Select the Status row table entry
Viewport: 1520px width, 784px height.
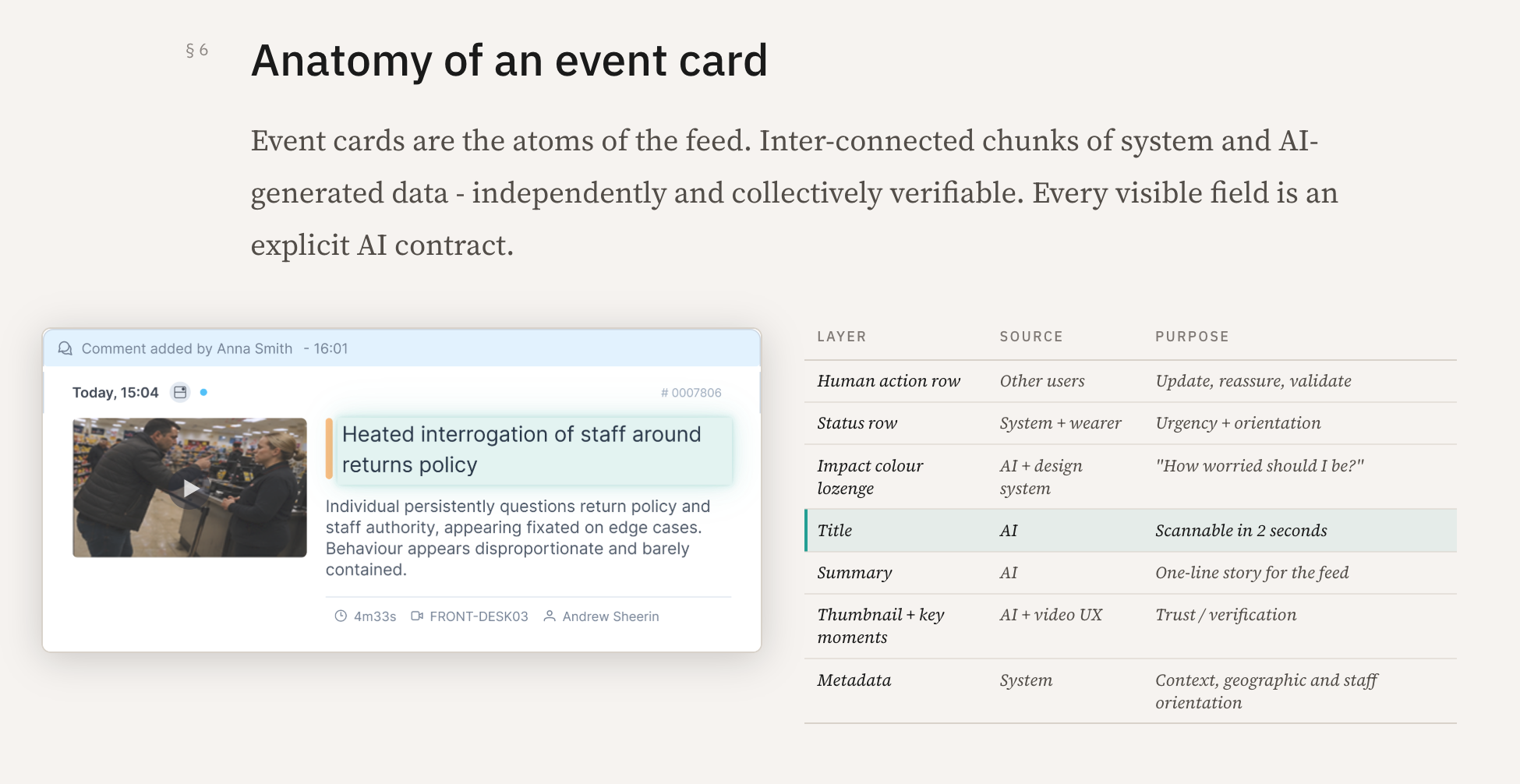[1130, 423]
